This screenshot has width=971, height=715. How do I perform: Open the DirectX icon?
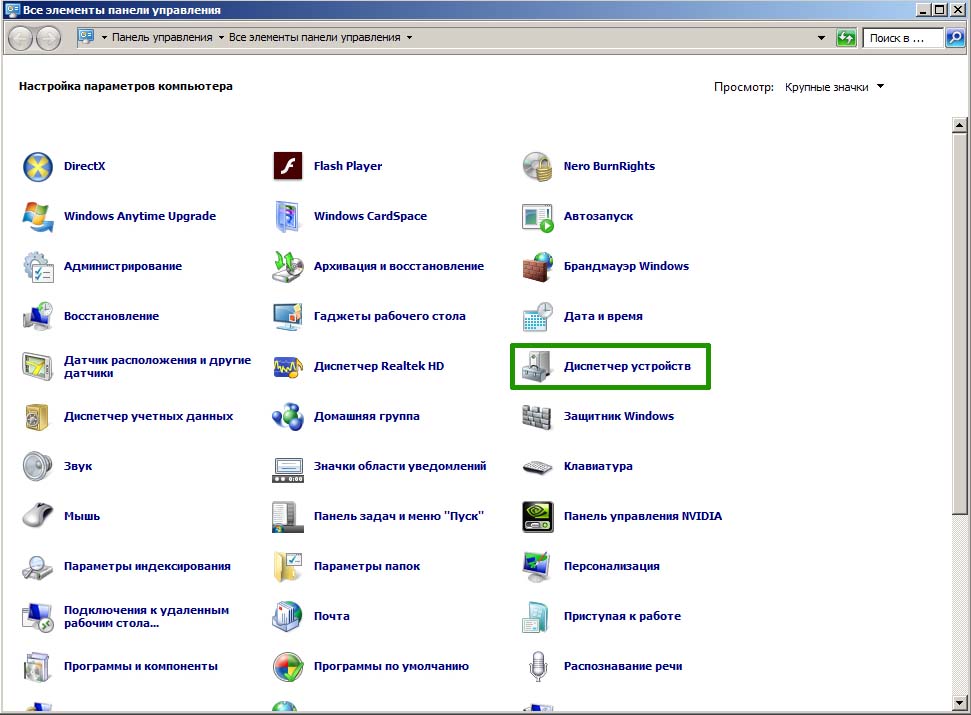pyautogui.click(x=38, y=167)
